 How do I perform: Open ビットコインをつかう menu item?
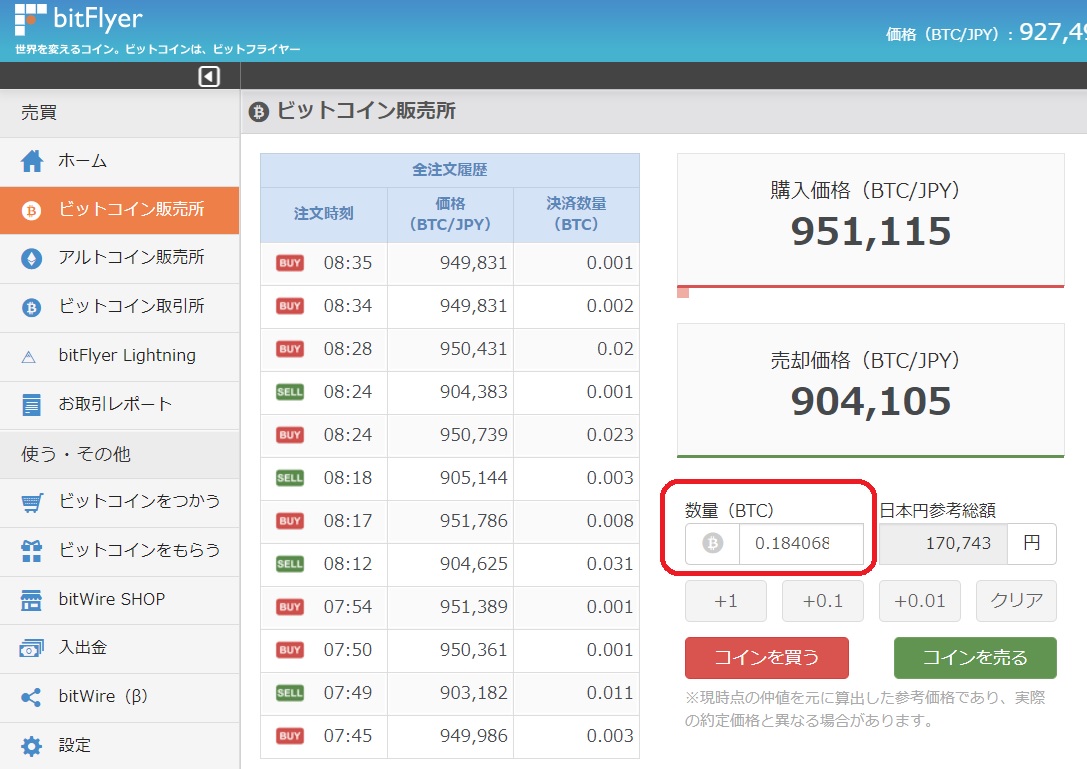120,503
